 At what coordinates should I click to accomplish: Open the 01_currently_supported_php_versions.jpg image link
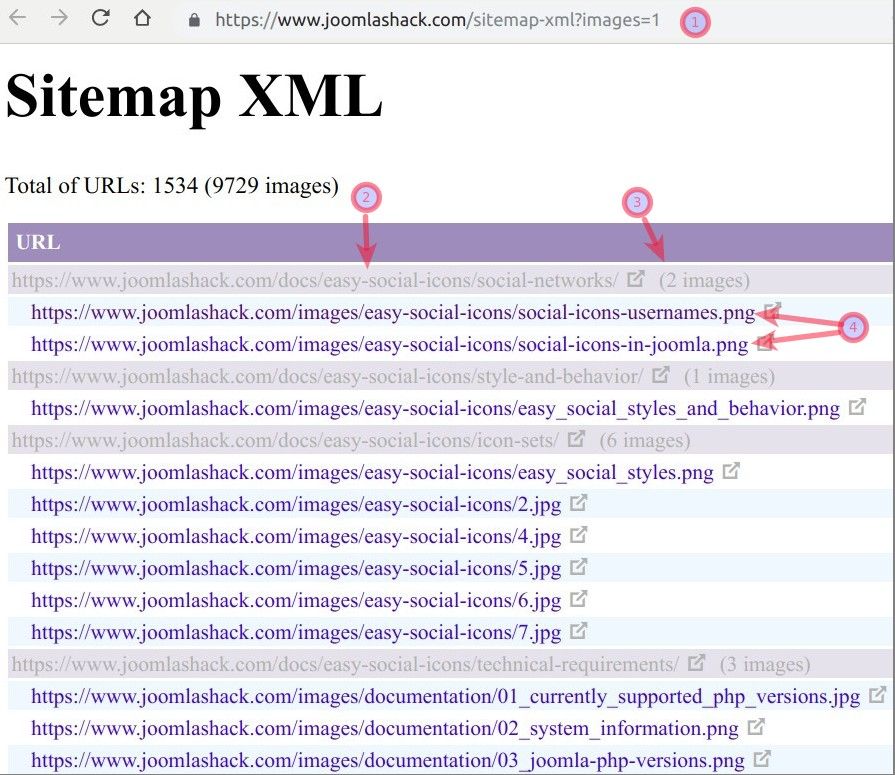tap(446, 696)
